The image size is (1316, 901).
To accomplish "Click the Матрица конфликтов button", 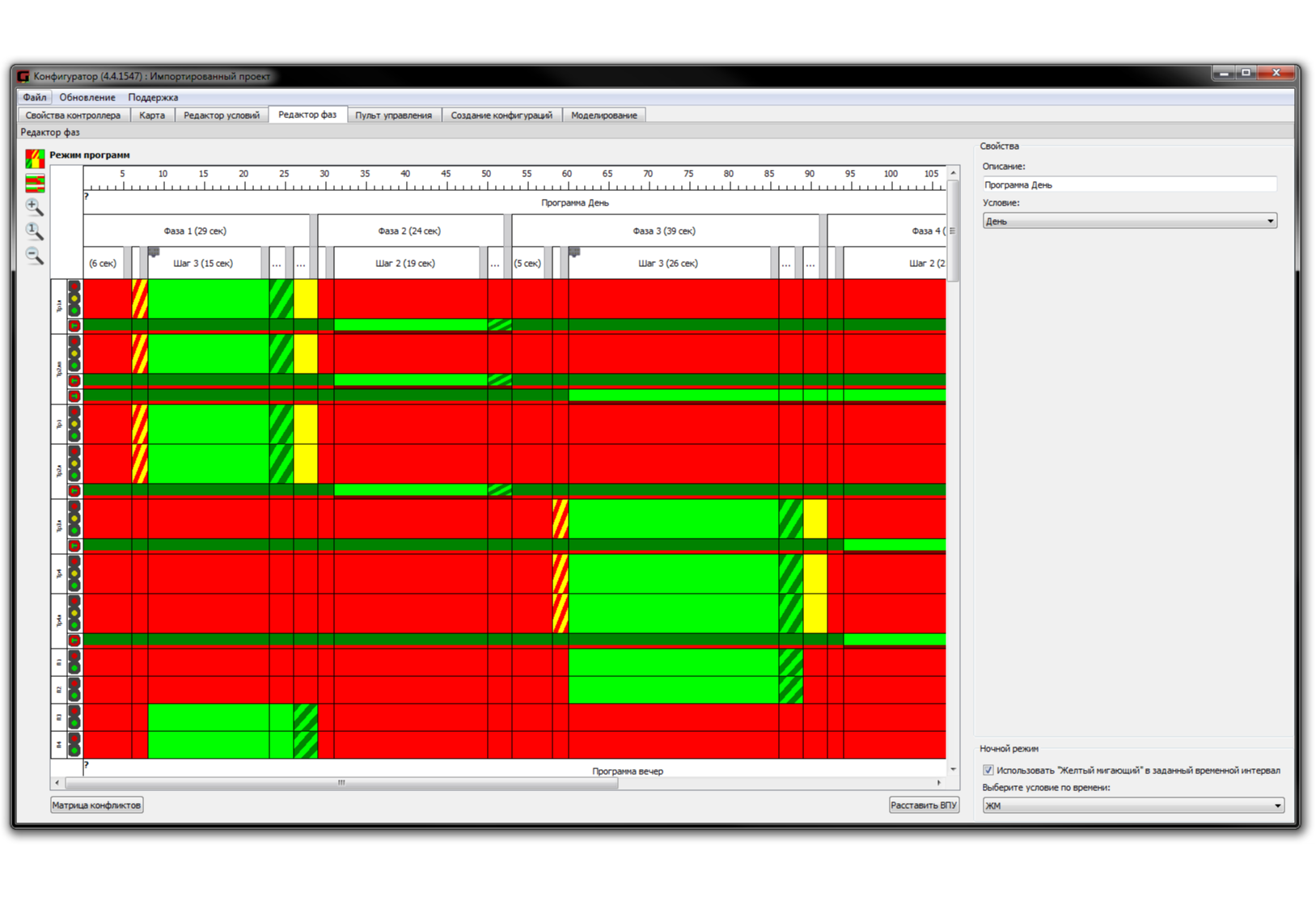I will pos(97,805).
